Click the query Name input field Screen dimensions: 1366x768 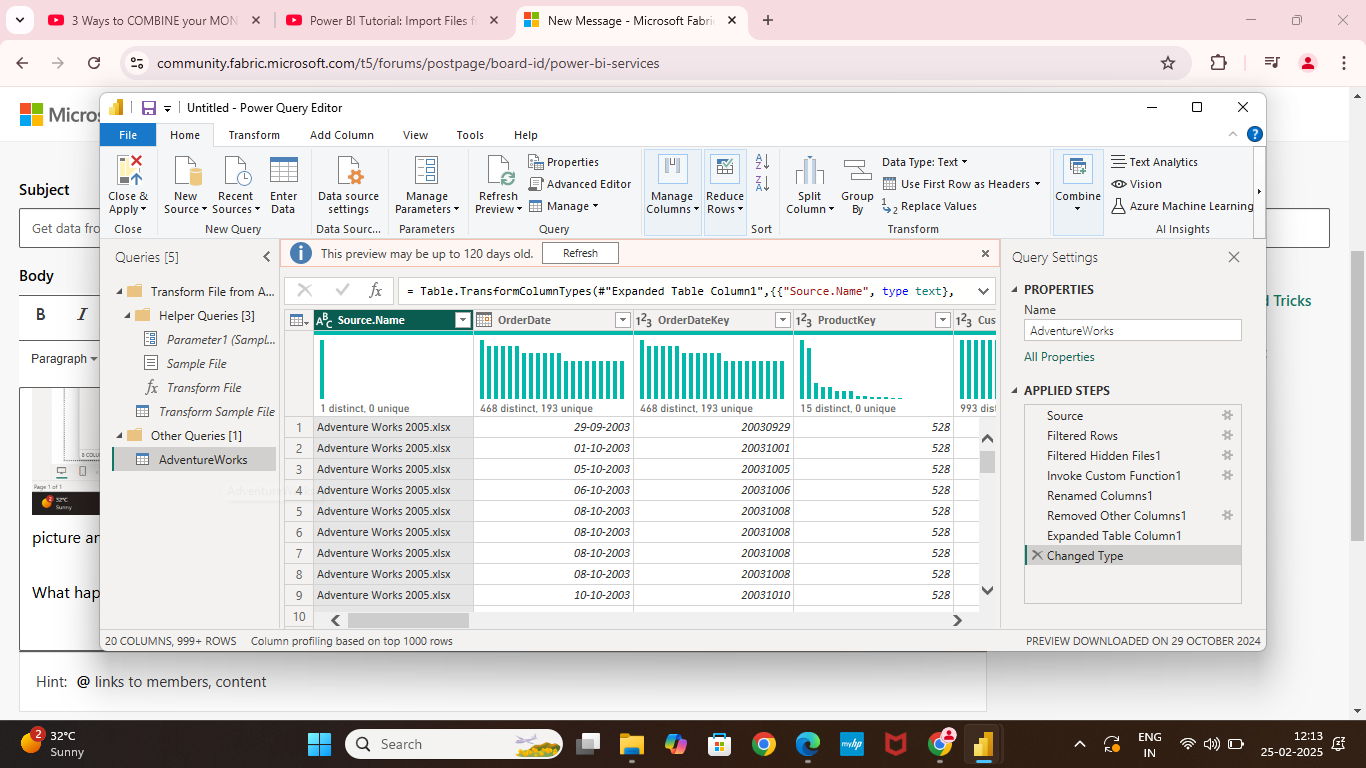click(x=1133, y=330)
